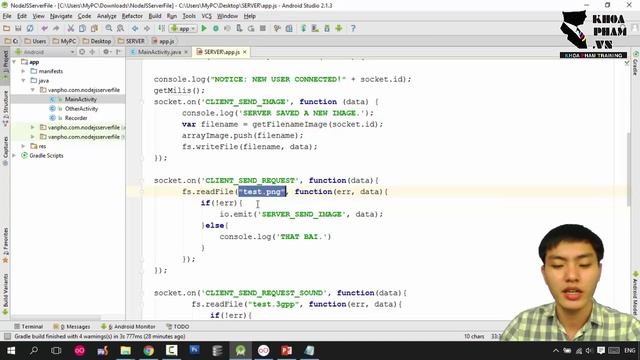Open Chrome from the taskbar
Viewport: 640px width, 360px height.
click(149, 351)
